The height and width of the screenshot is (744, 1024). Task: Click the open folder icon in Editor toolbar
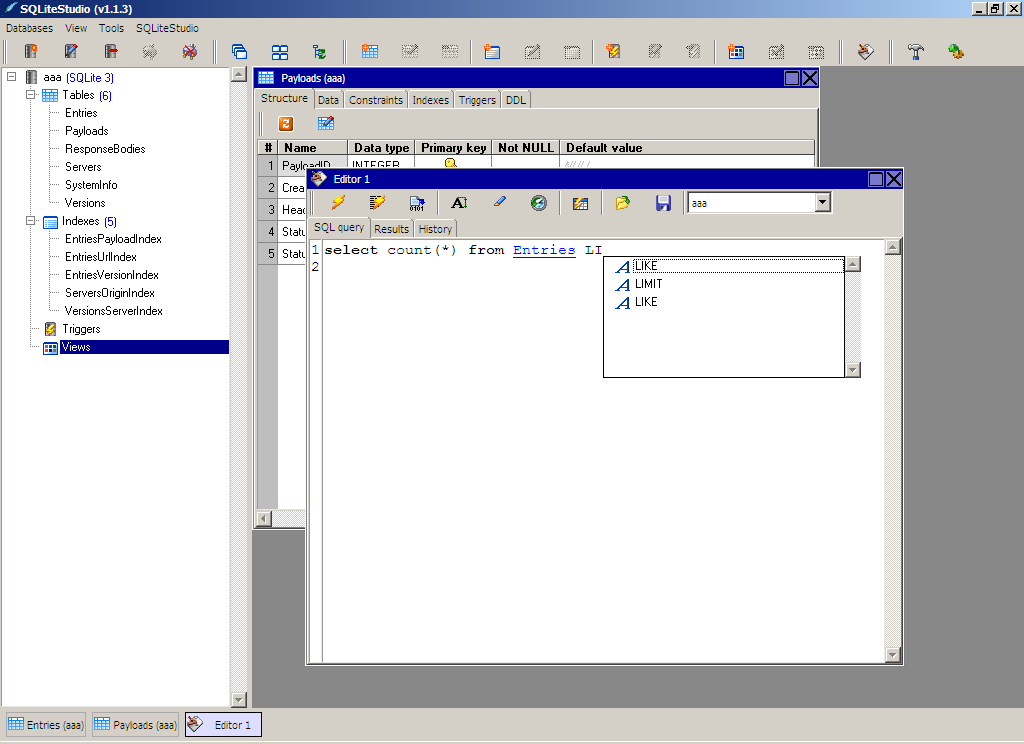(622, 203)
